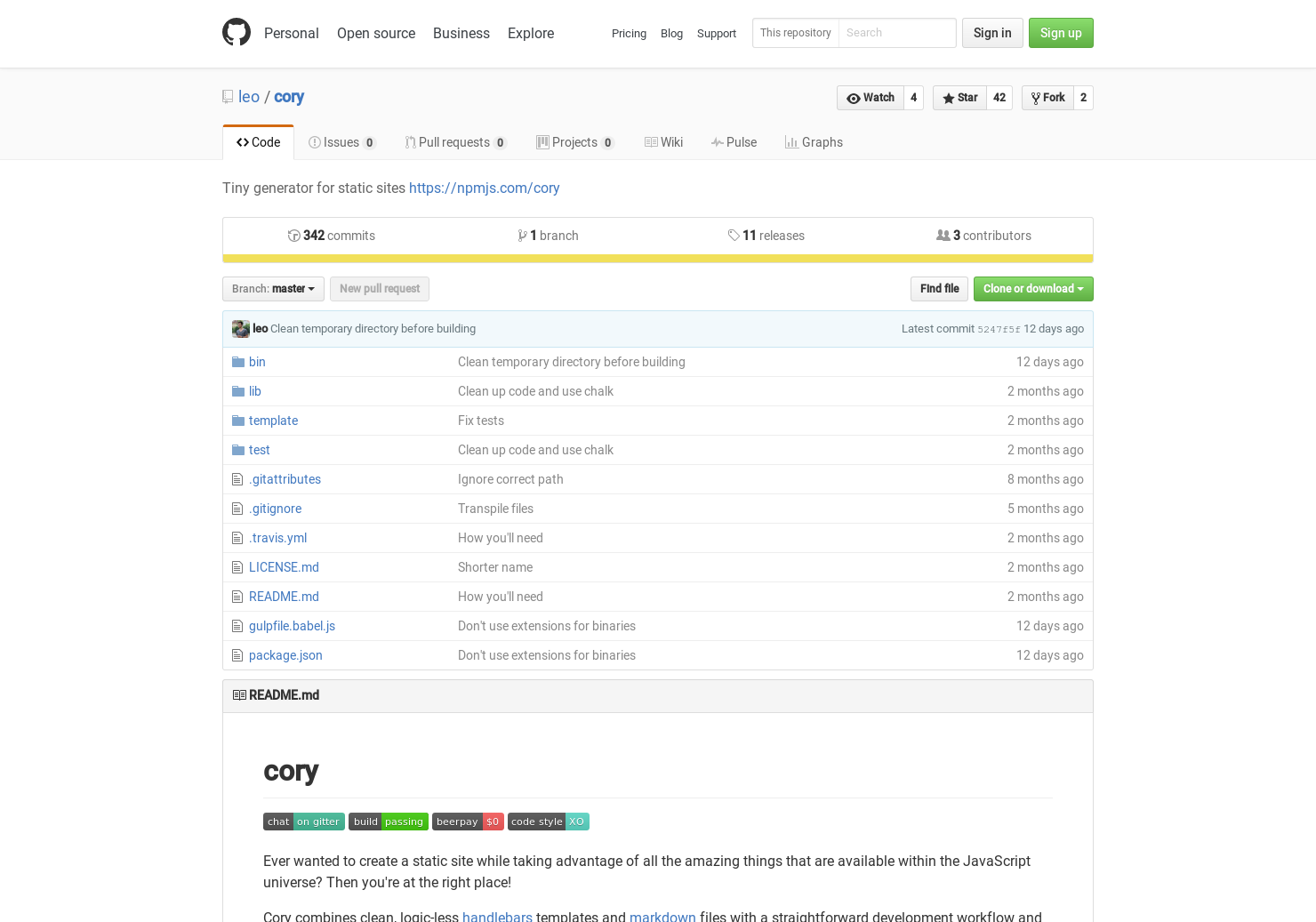This screenshot has height=922, width=1316.
Task: View the 3 contributors
Action: click(983, 236)
